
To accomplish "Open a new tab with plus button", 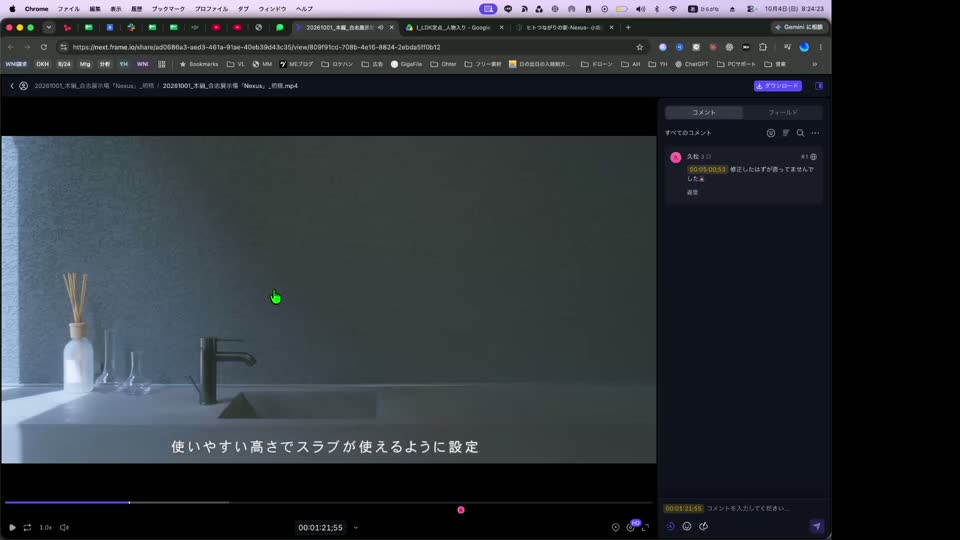I will [628, 28].
